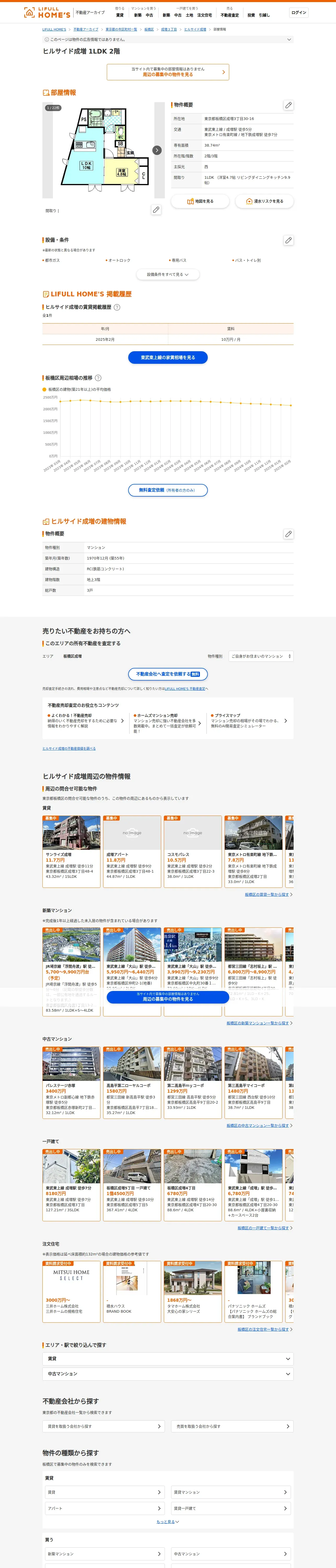Click 板橋区 breadcrumb link
The height and width of the screenshot is (1568, 336).
149,29
